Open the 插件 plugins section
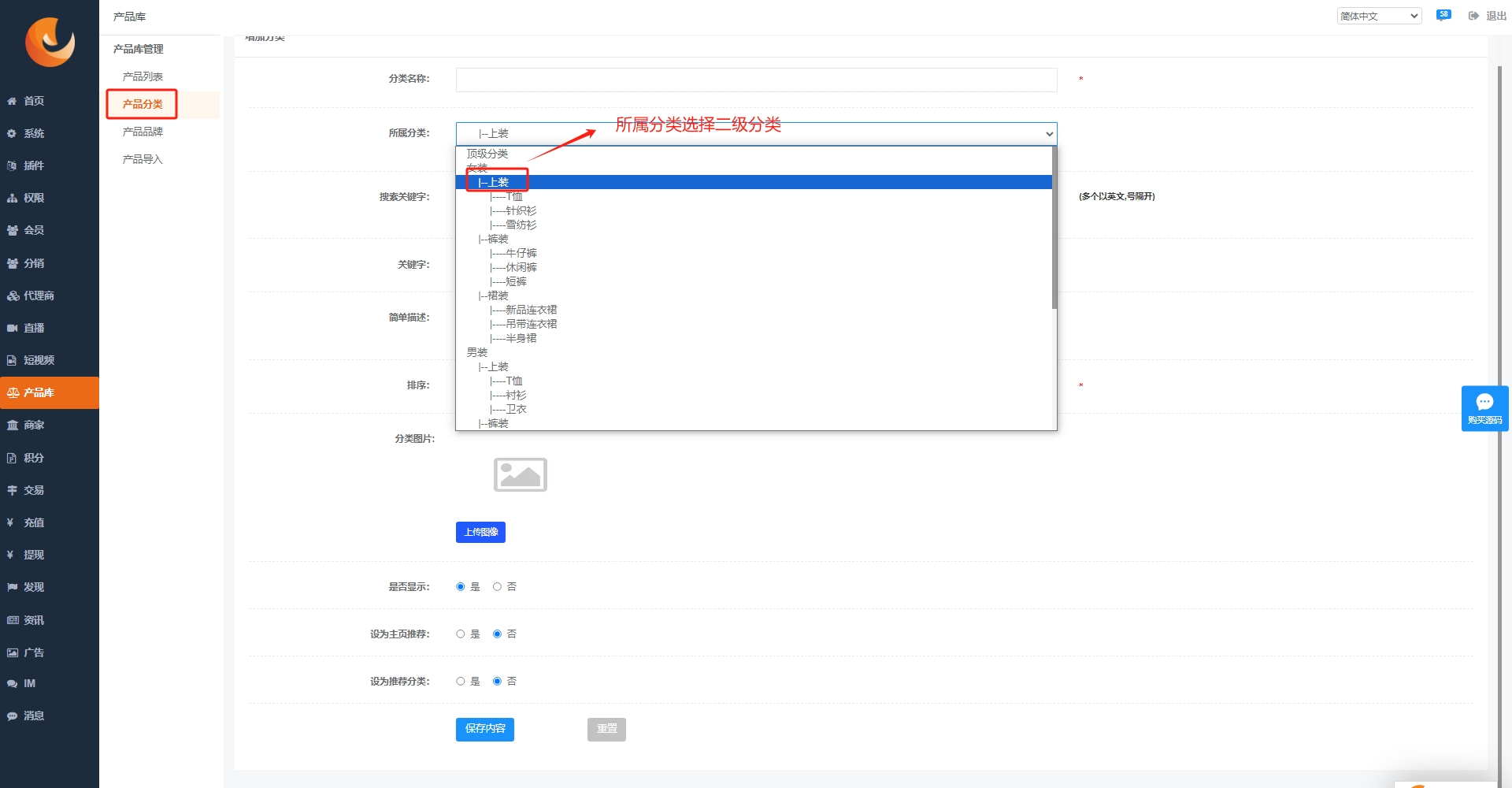 [x=50, y=165]
